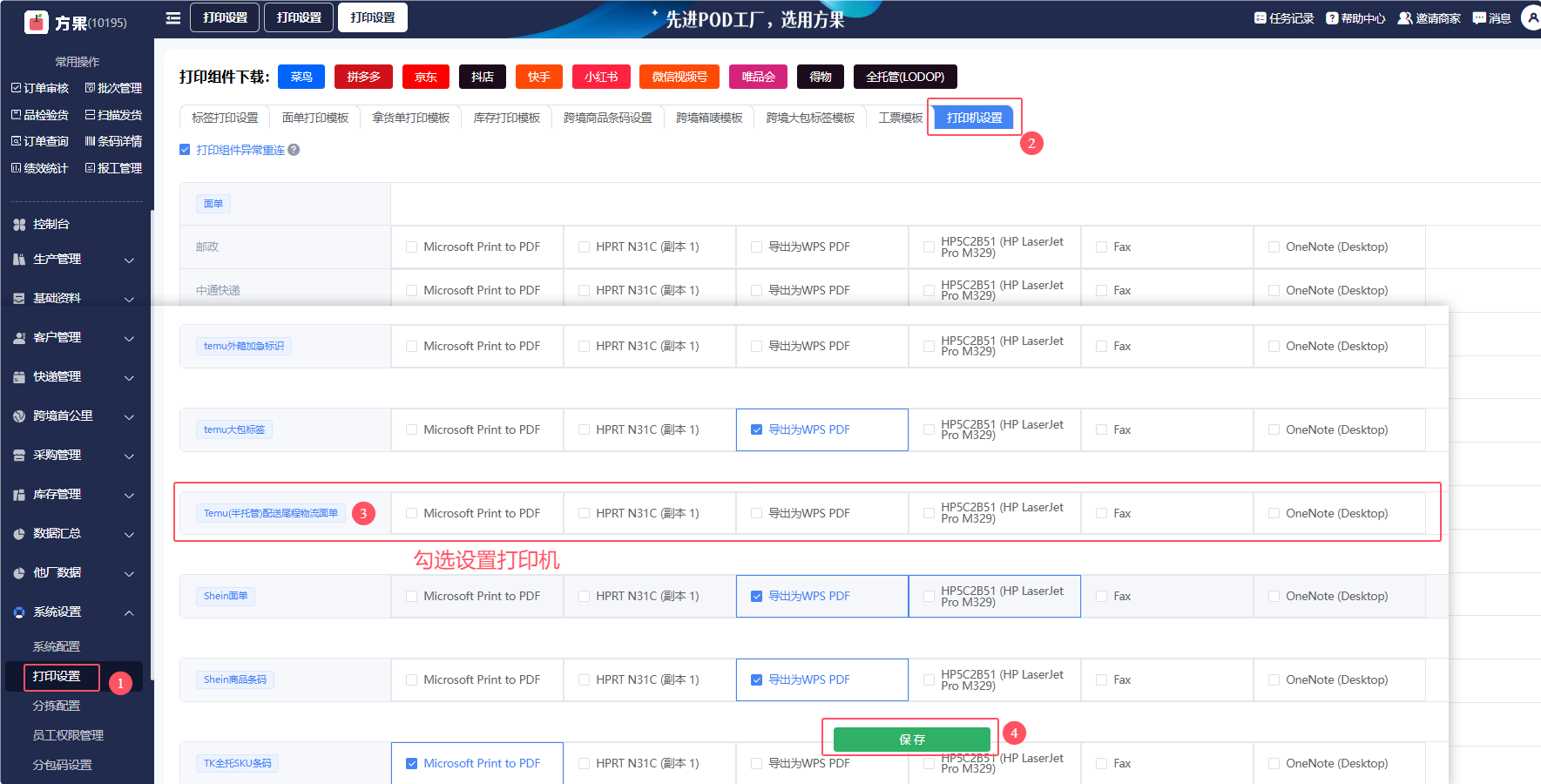Click the 报工管理 quick action icon
The height and width of the screenshot is (784, 1541).
click(90, 168)
